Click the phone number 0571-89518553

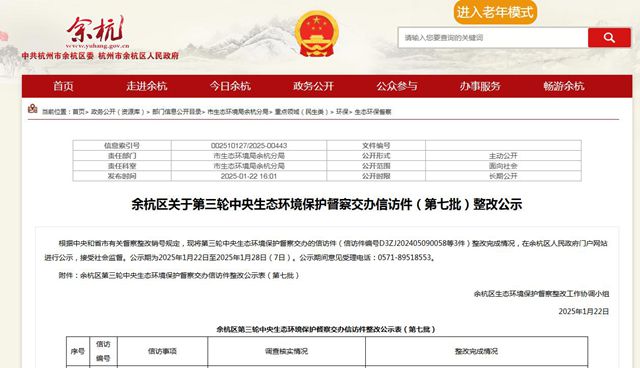404,257
